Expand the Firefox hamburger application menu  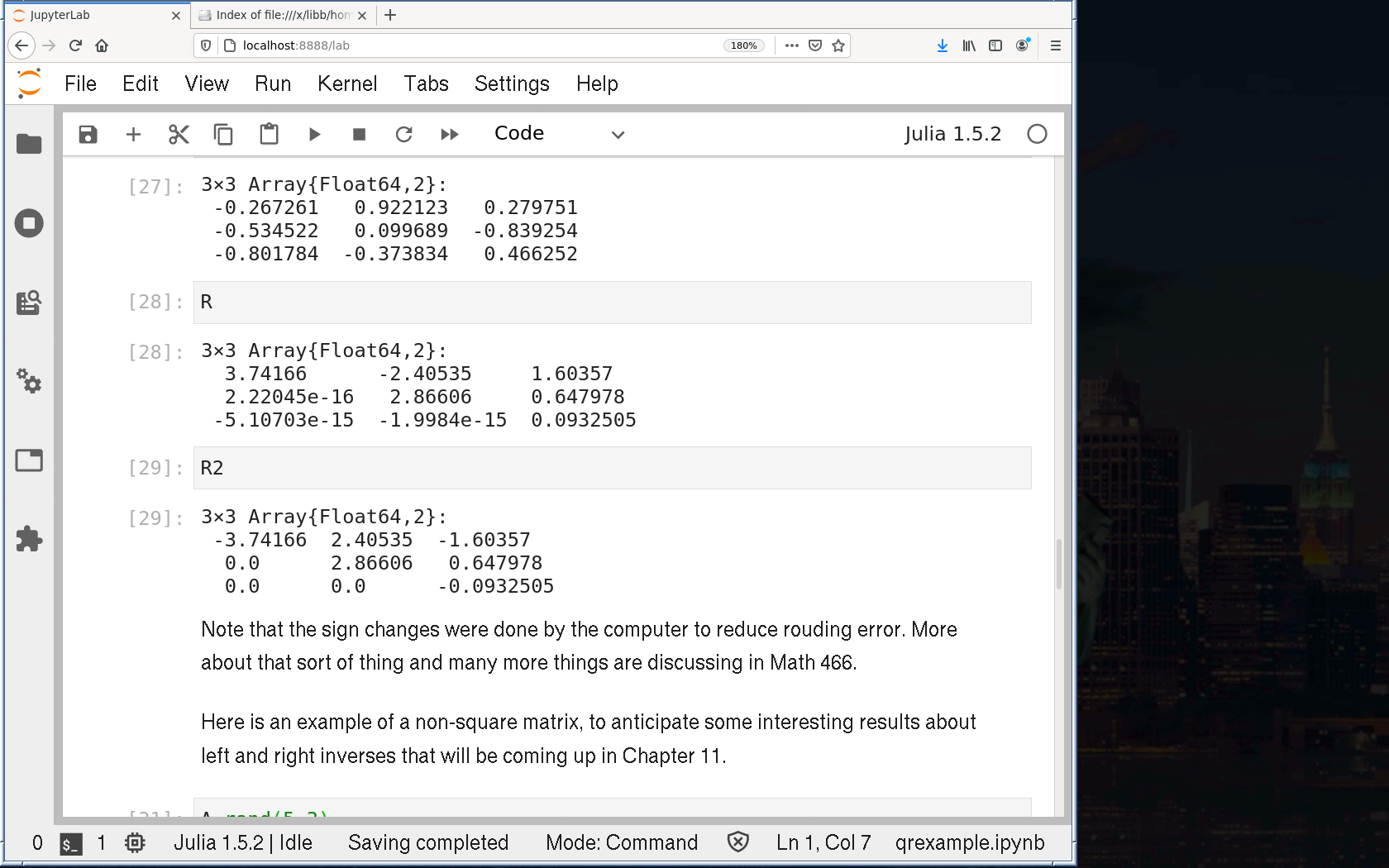point(1055,45)
